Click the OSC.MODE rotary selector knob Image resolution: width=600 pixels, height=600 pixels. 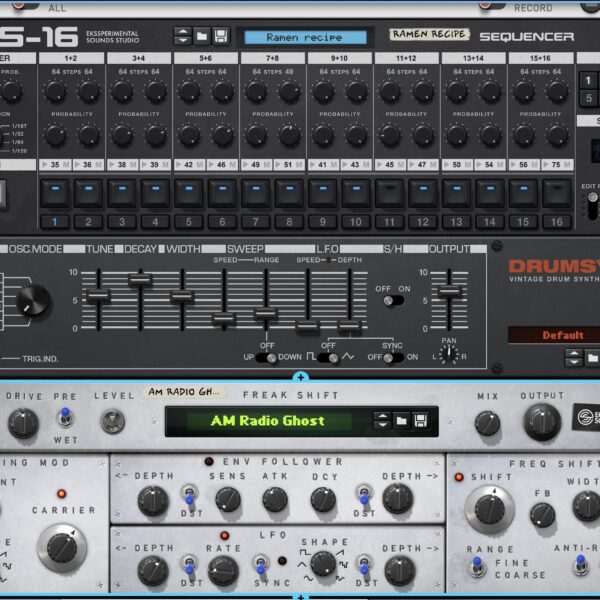pyautogui.click(x=33, y=301)
